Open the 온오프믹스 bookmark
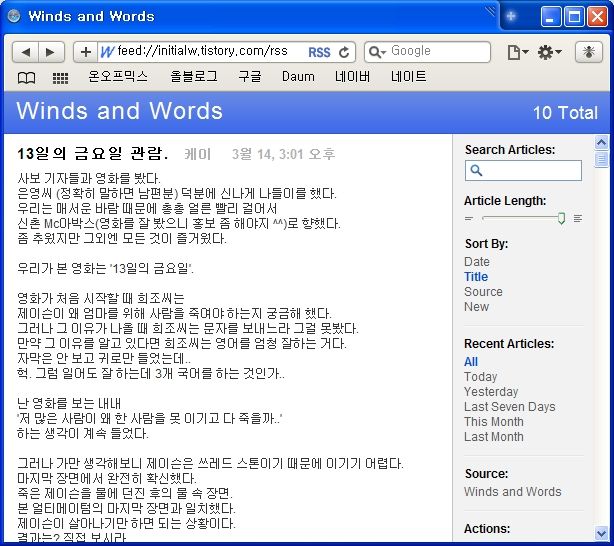 pyautogui.click(x=117, y=76)
